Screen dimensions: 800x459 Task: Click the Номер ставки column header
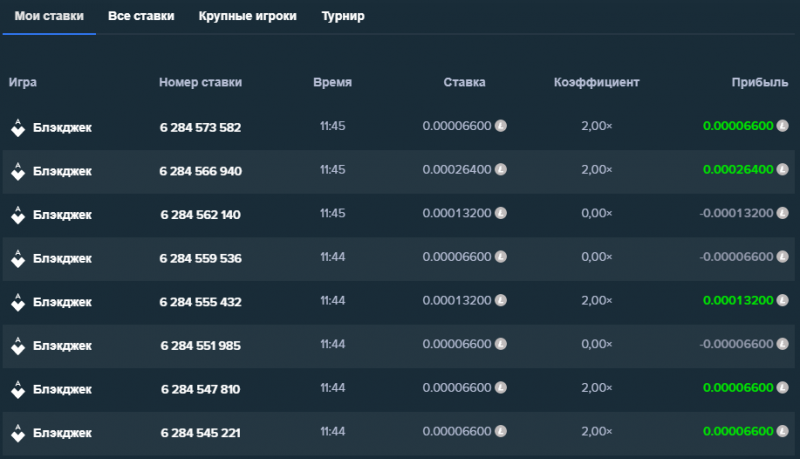pos(201,82)
